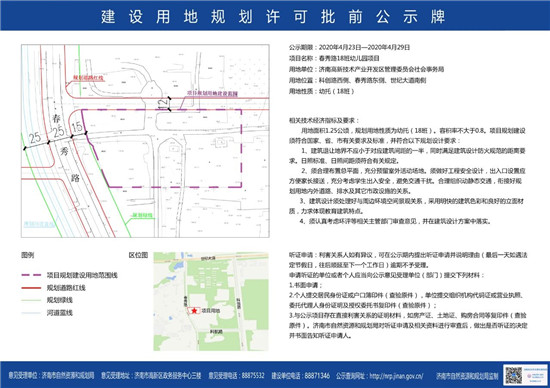Click the green 规划绿线 legend line sample

31,300
